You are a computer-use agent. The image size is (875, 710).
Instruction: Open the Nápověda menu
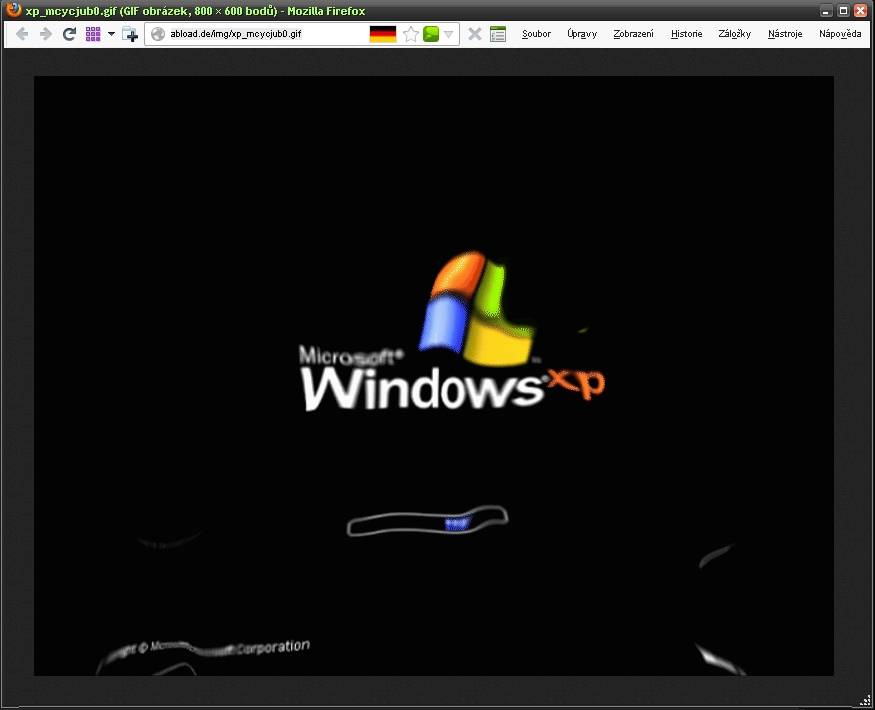tap(840, 34)
